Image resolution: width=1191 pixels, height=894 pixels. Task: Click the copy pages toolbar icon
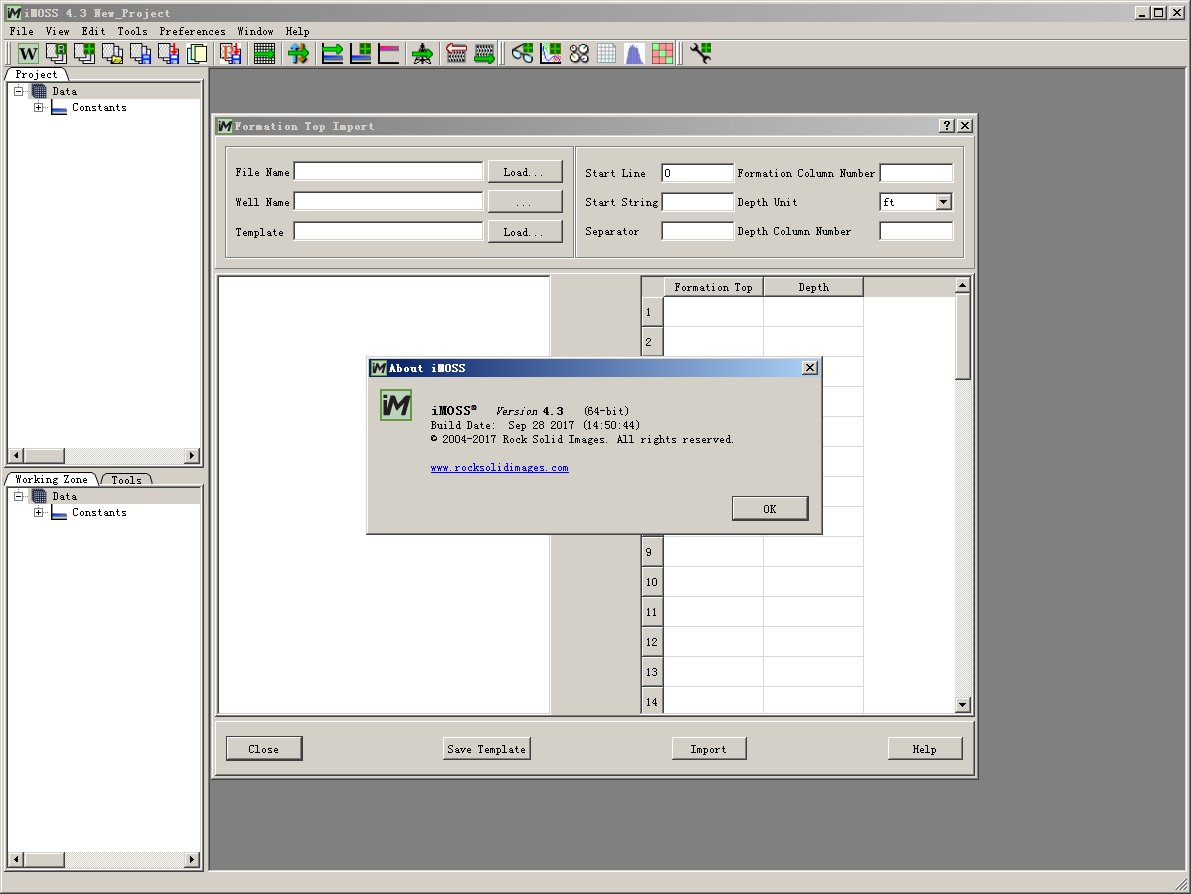[x=197, y=53]
